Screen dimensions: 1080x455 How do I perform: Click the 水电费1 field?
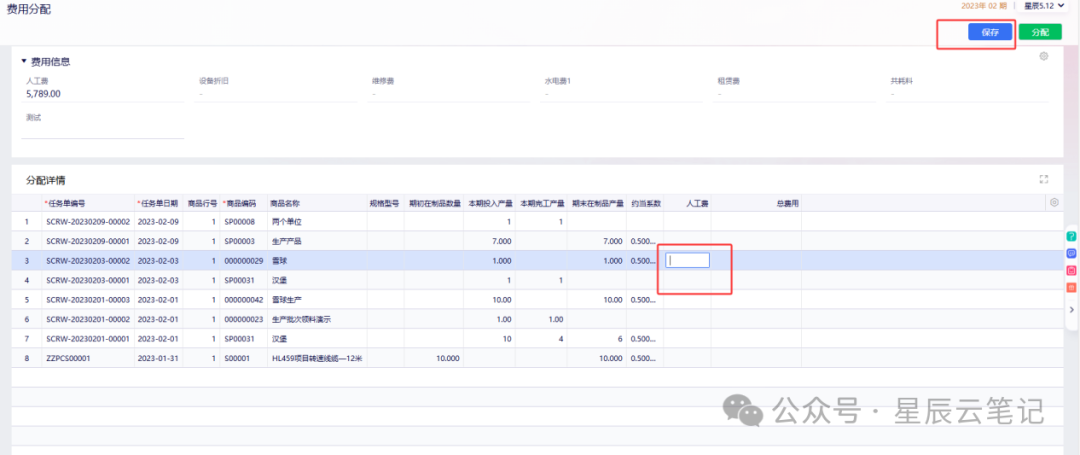[621, 93]
